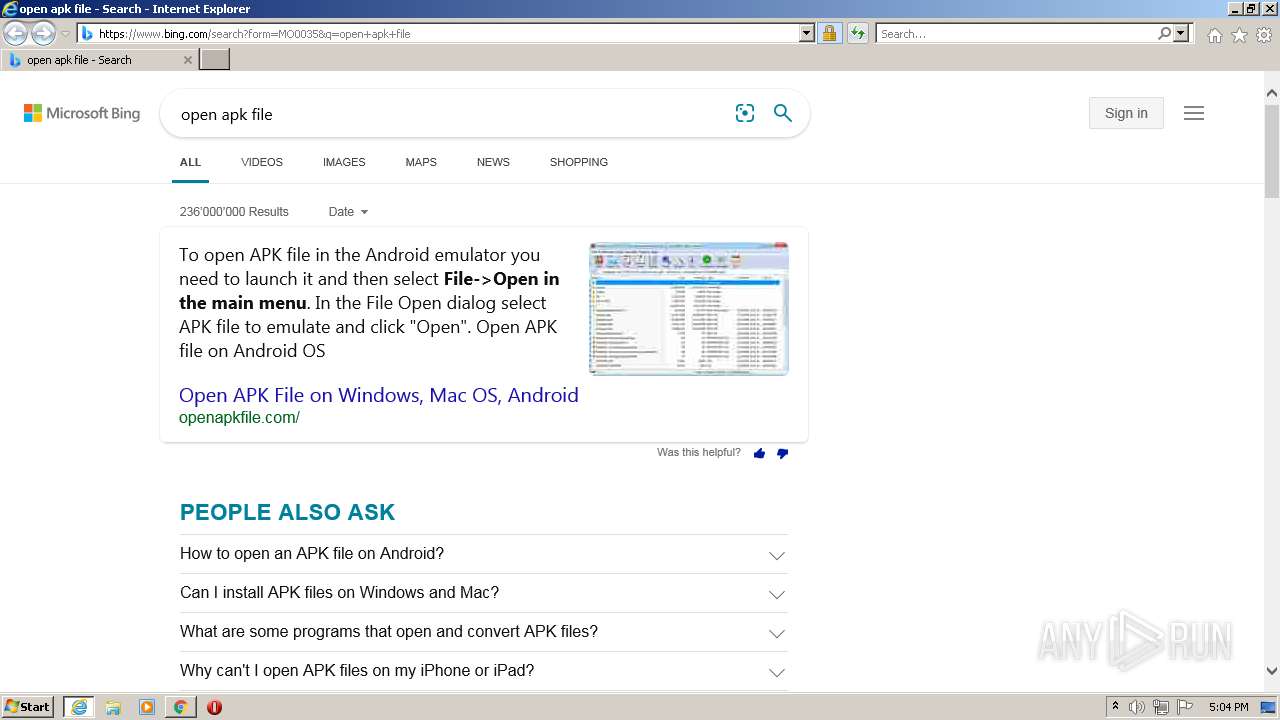Click the "236'000'000 Results" count text
This screenshot has width=1280, height=720.
(x=234, y=212)
